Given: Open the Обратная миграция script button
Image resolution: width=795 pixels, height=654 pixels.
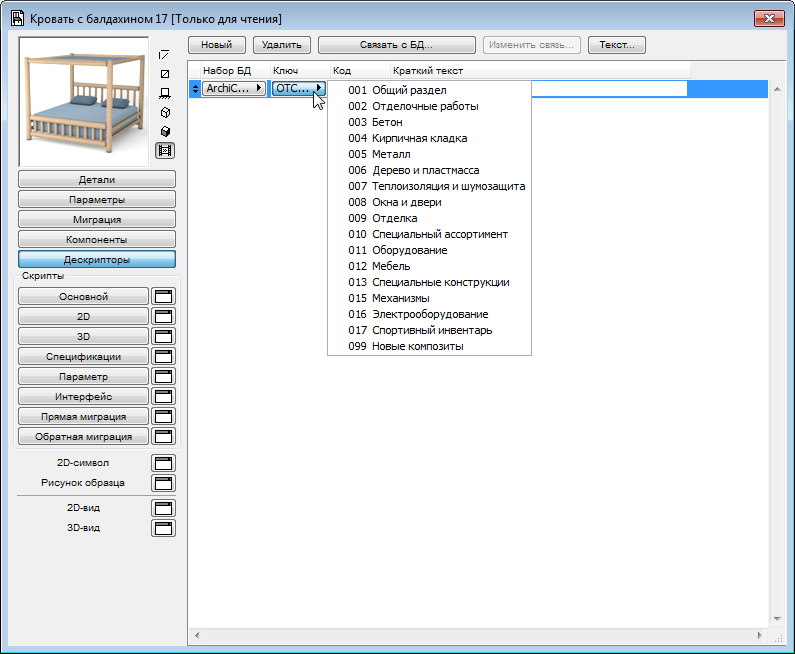Looking at the screenshot, I should pyautogui.click(x=84, y=437).
